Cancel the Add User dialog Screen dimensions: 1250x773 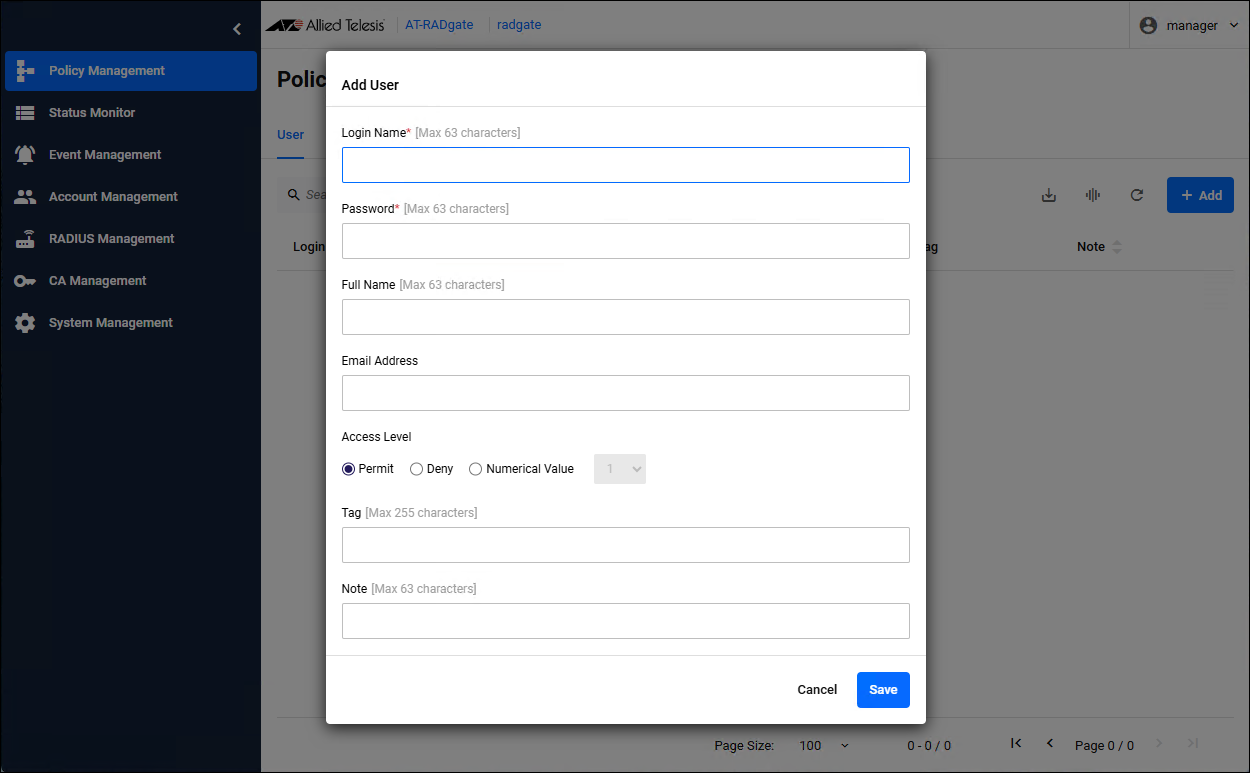(817, 690)
